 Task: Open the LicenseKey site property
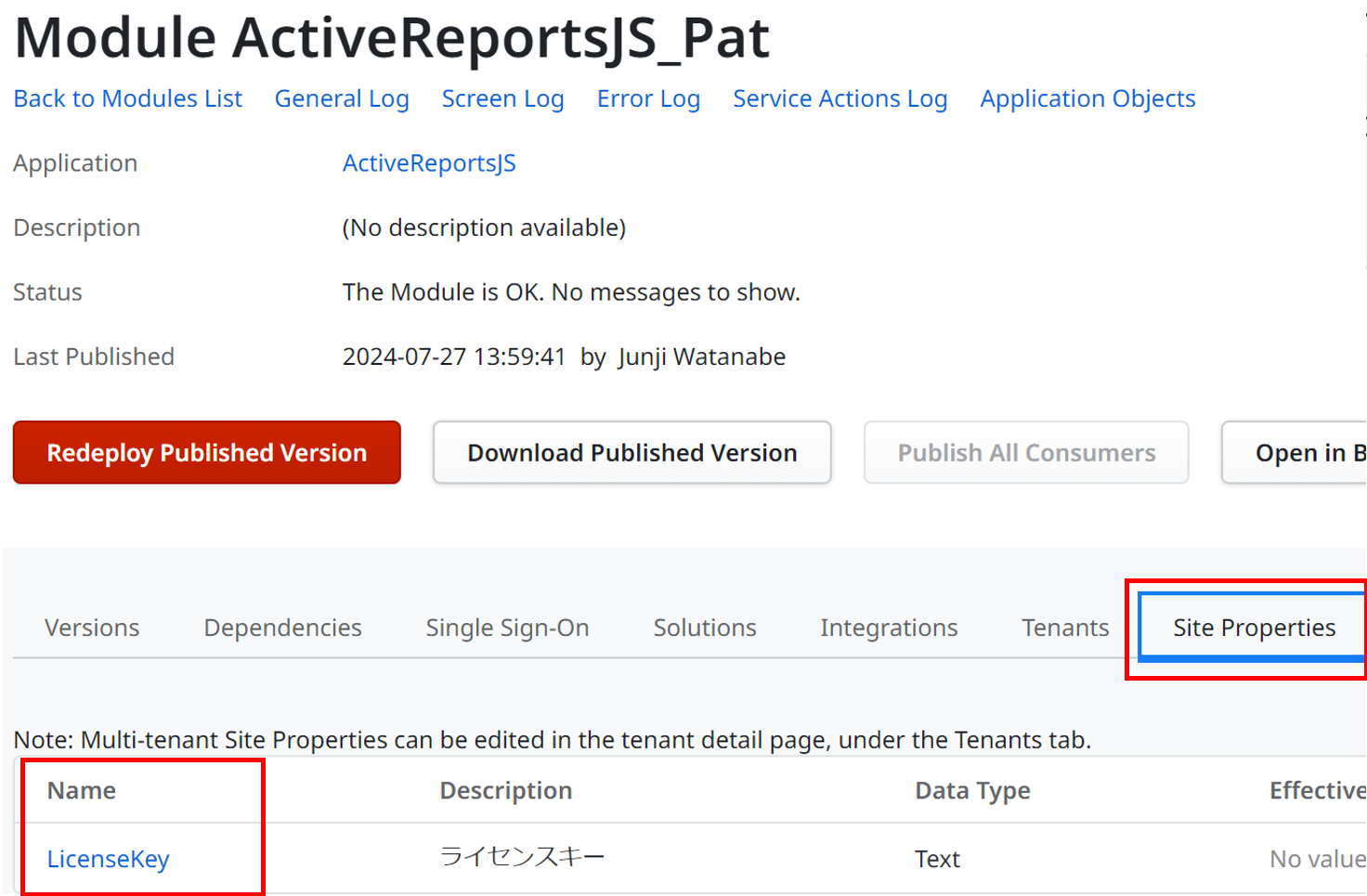pos(108,859)
